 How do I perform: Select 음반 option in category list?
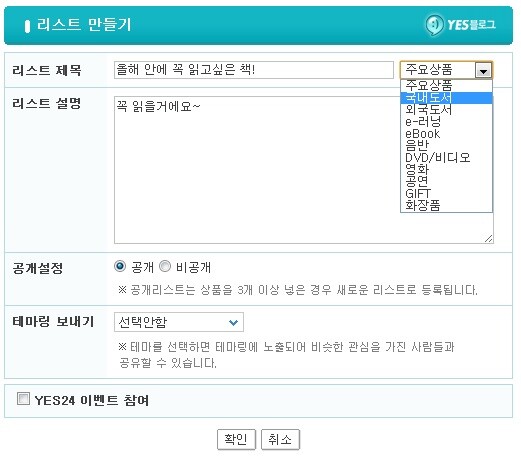[446, 146]
